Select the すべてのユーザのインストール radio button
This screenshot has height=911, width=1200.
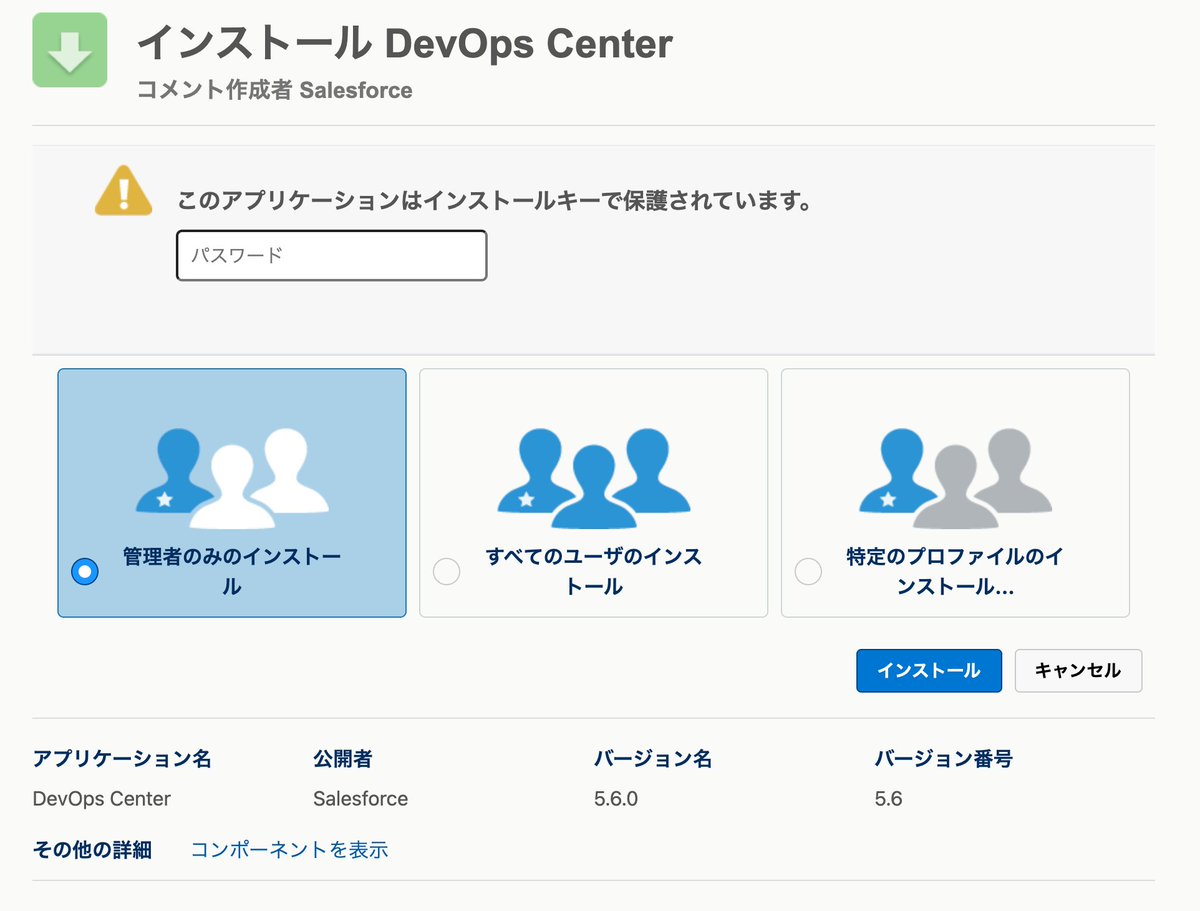pyautogui.click(x=446, y=571)
